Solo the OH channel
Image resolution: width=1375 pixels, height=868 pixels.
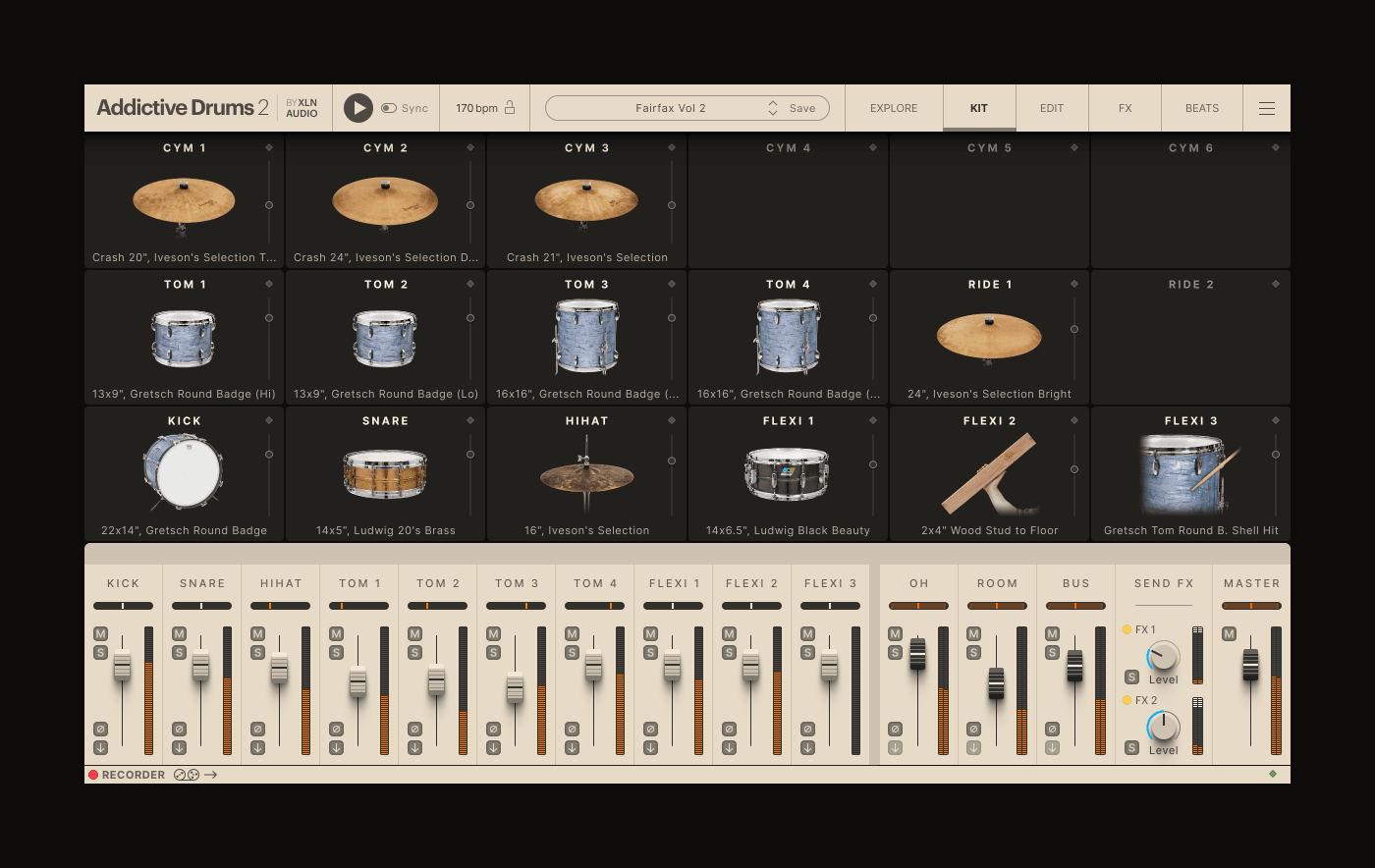point(895,652)
